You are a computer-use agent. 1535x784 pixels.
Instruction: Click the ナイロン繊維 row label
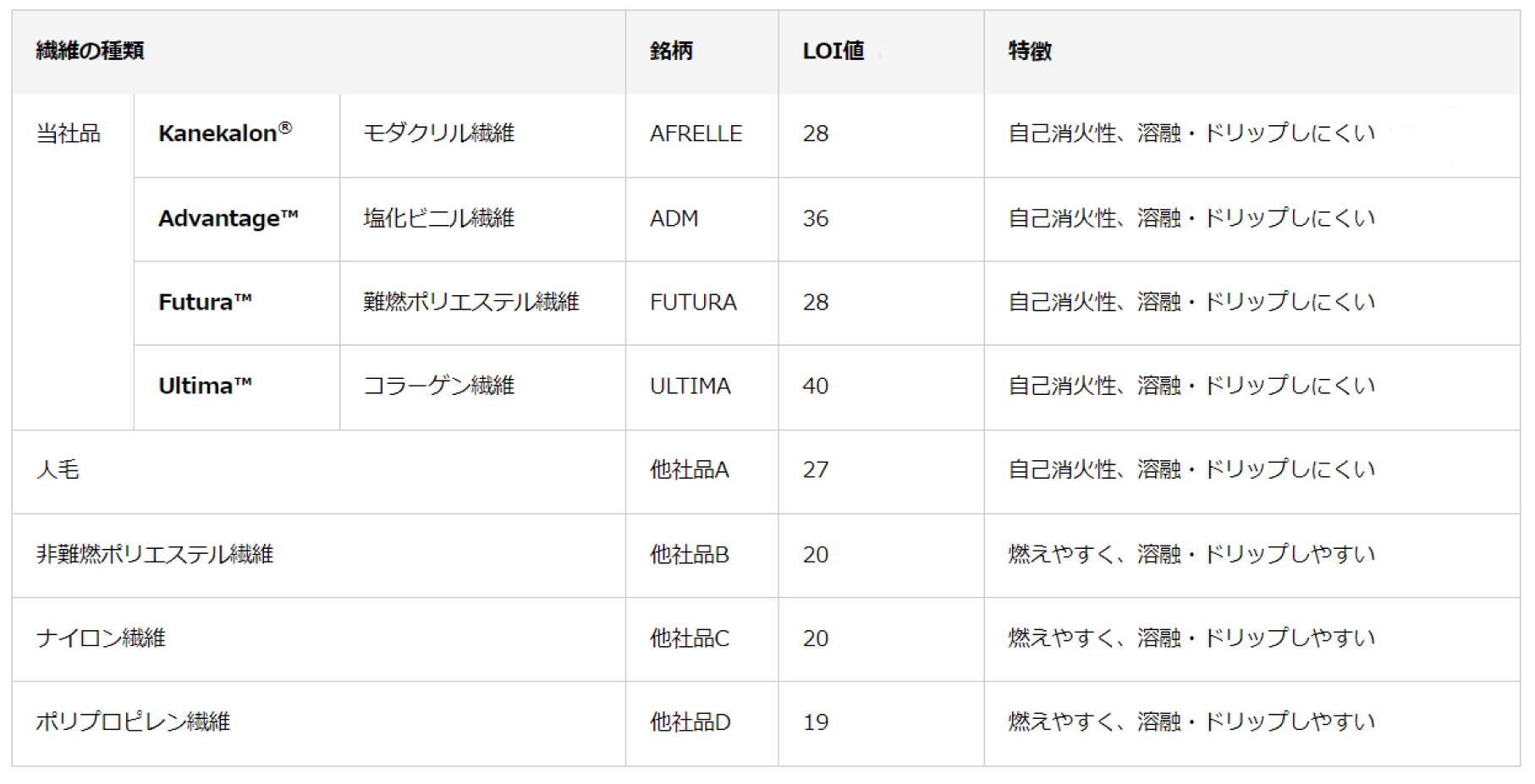[101, 638]
